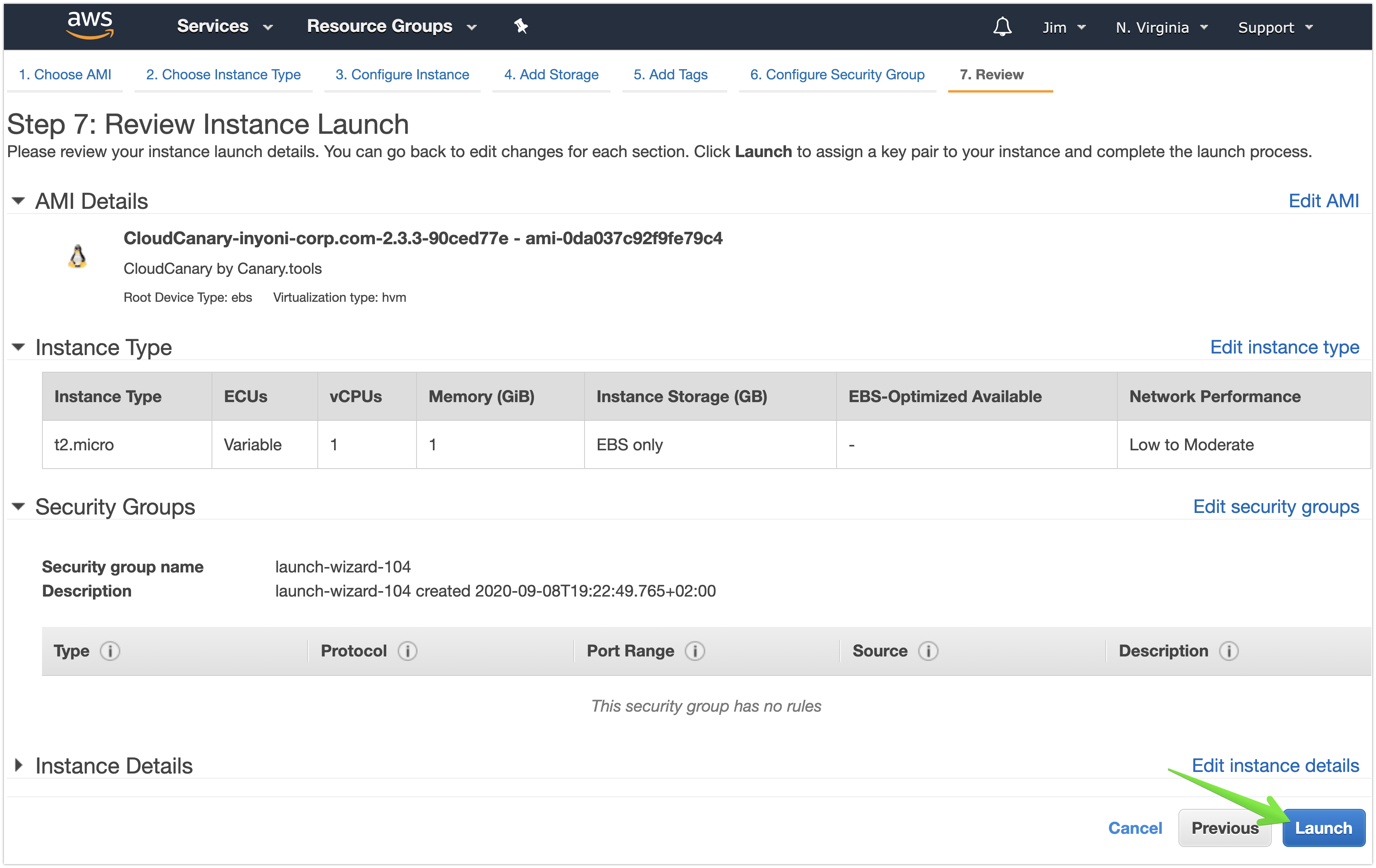
Task: Click the 'Root Device Type: ebs' text
Action: [x=187, y=297]
